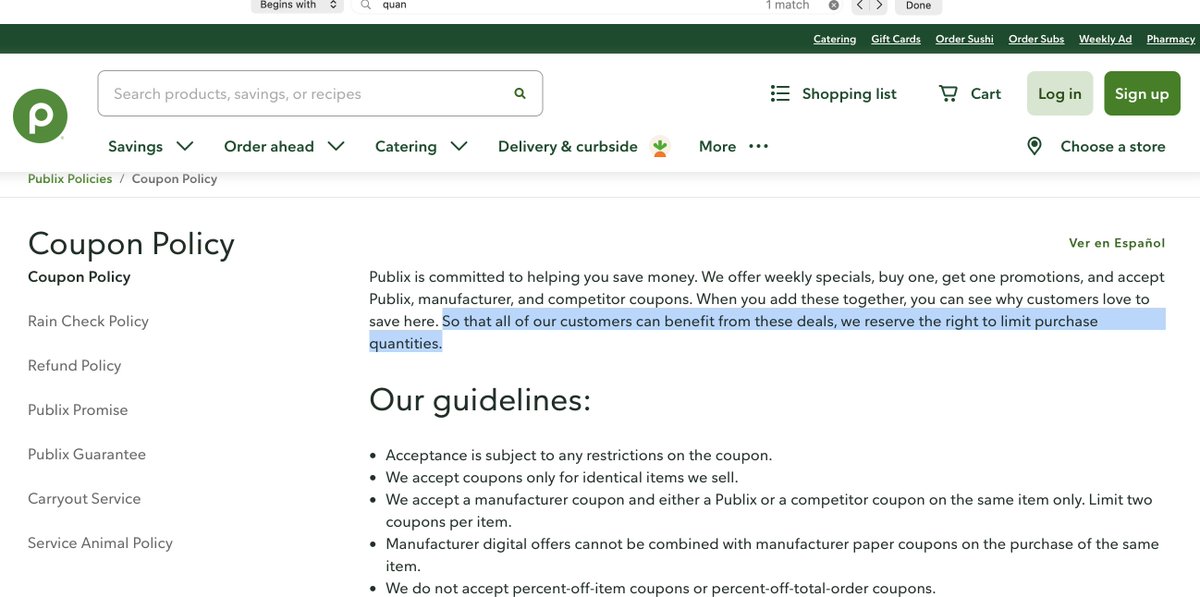Screen dimensions: 1200x597
Task: Open the Weekly Ad top link
Action: pos(1105,39)
